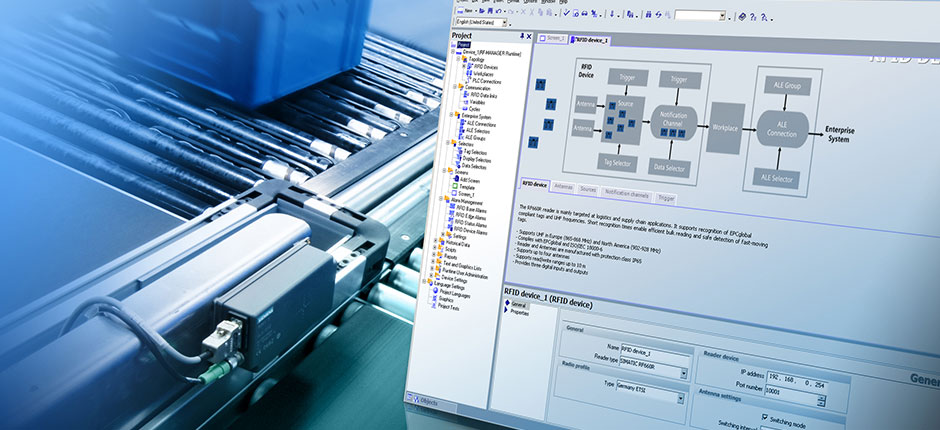940x430 pixels.
Task: Click the Tag Selector block
Action: pos(617,163)
